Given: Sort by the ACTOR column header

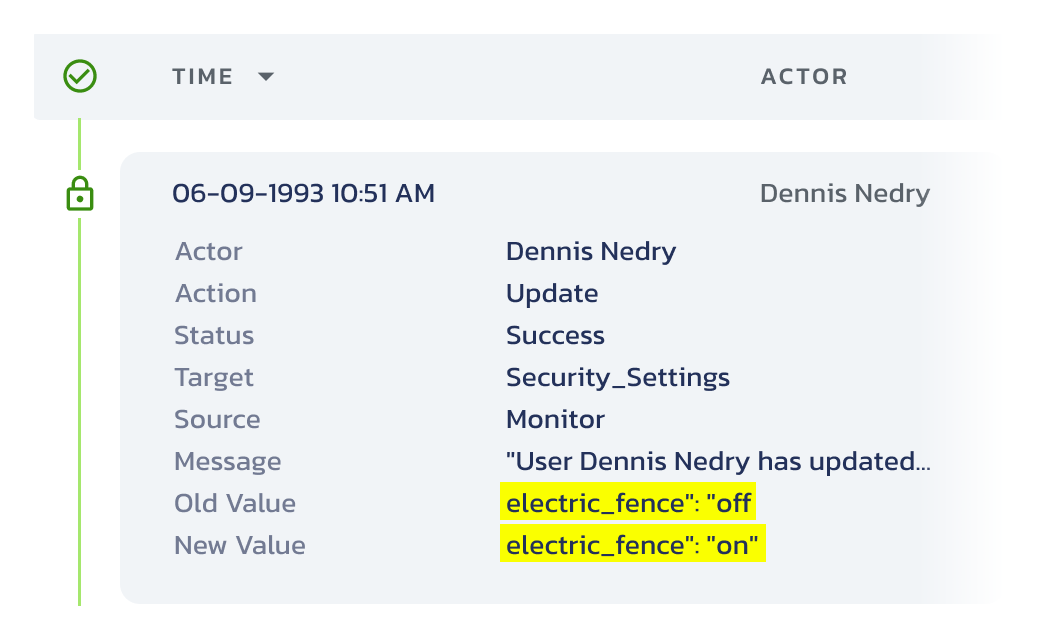Looking at the screenshot, I should pos(805,77).
